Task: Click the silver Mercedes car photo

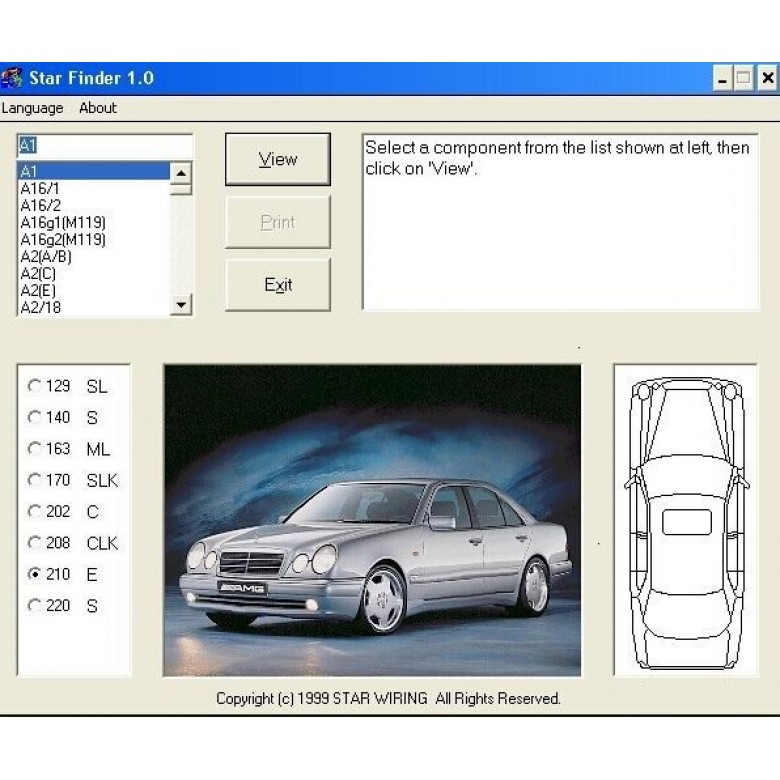Action: click(x=372, y=520)
